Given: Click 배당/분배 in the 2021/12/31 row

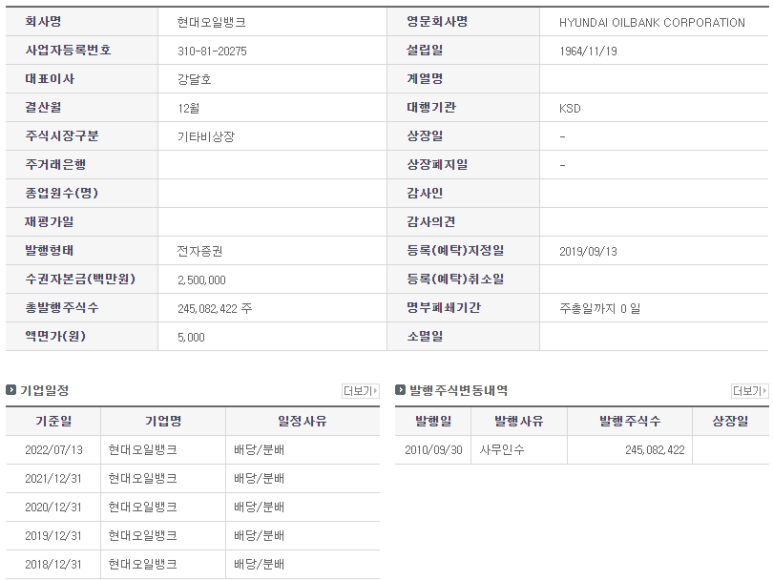Looking at the screenshot, I should (x=259, y=478).
